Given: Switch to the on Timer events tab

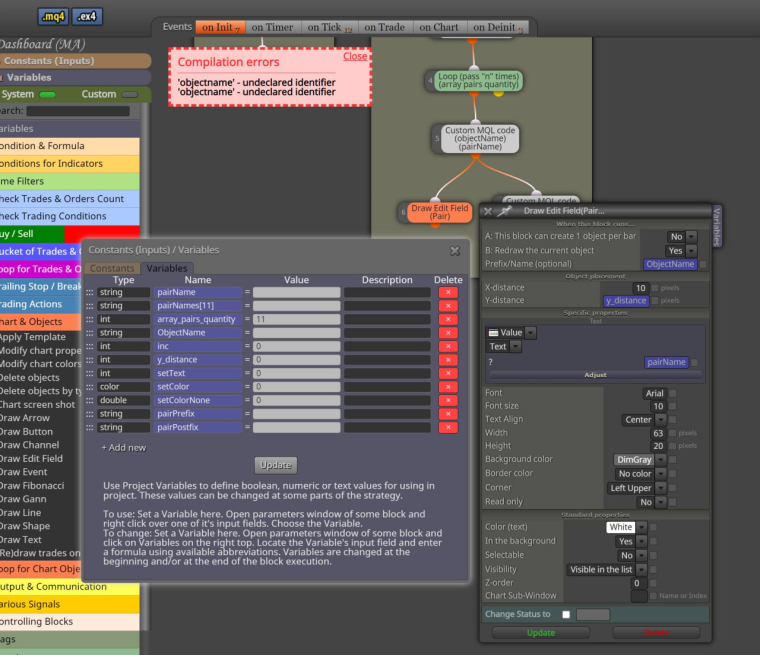Looking at the screenshot, I should [272, 28].
